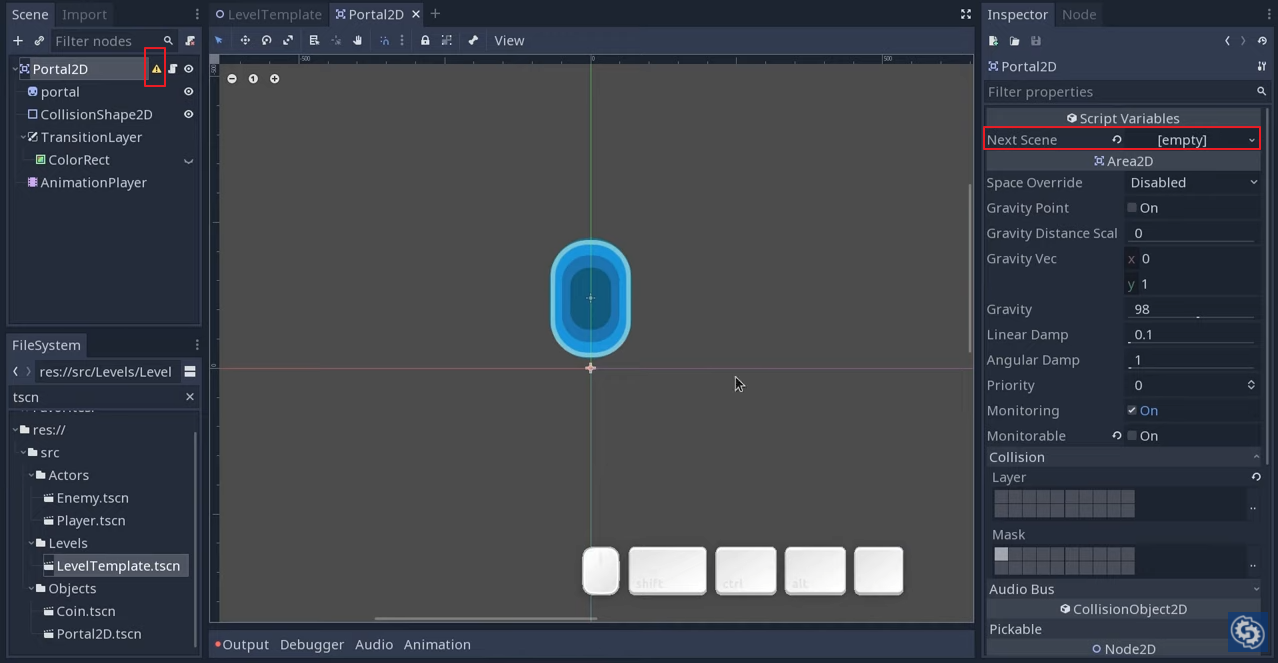
Task: Choose the Scale Mode tool
Action: point(288,41)
